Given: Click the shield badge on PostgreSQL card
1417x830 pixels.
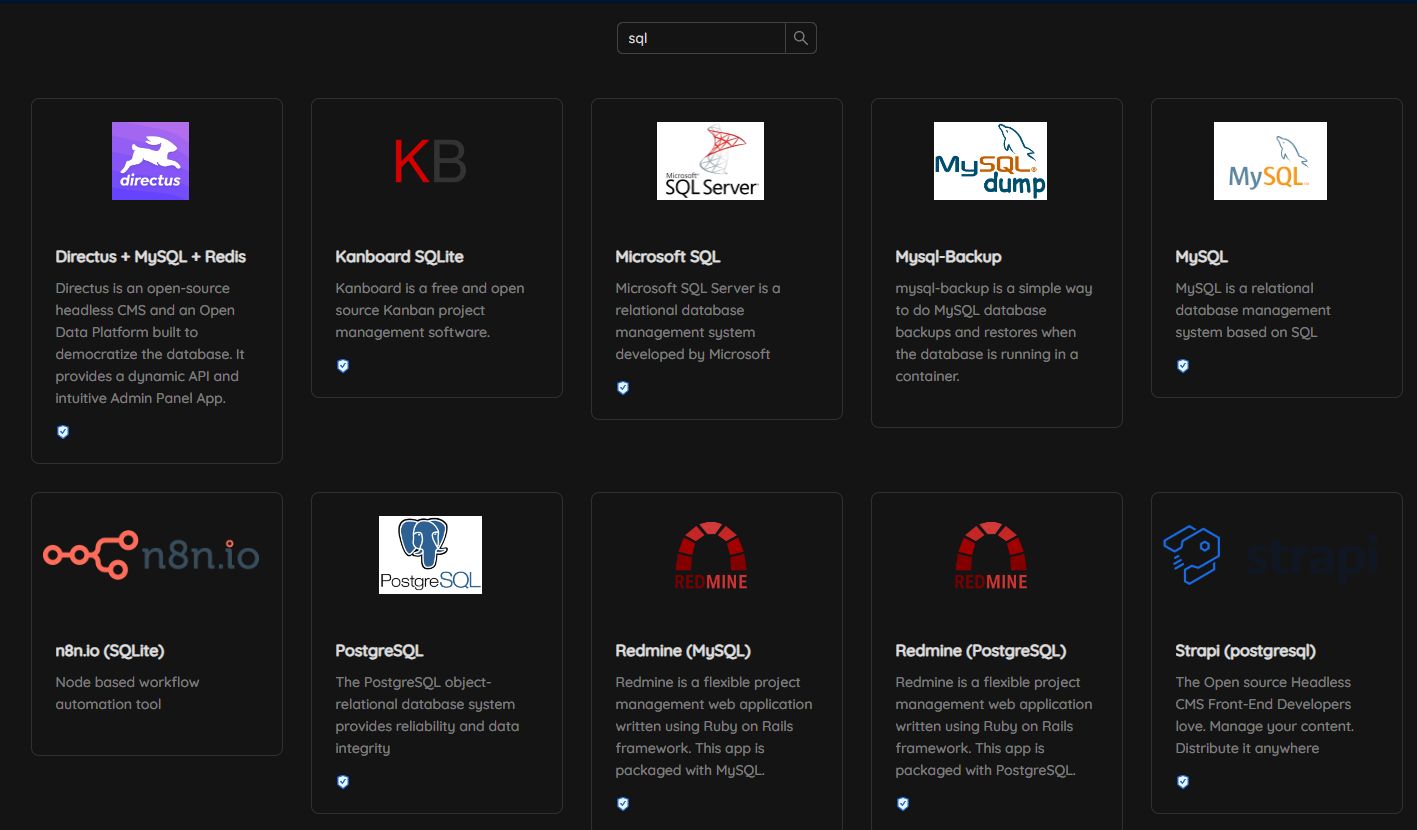Looking at the screenshot, I should [343, 782].
